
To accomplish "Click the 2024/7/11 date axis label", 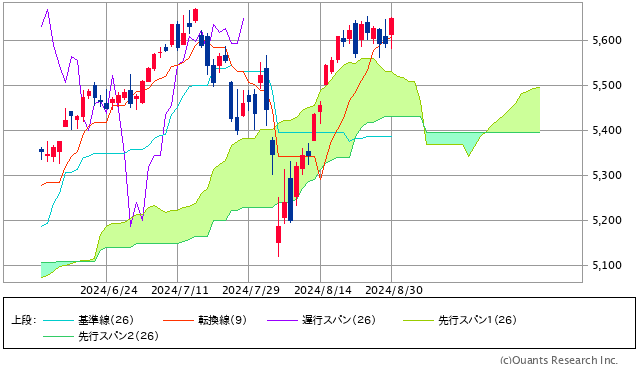I will point(180,290).
